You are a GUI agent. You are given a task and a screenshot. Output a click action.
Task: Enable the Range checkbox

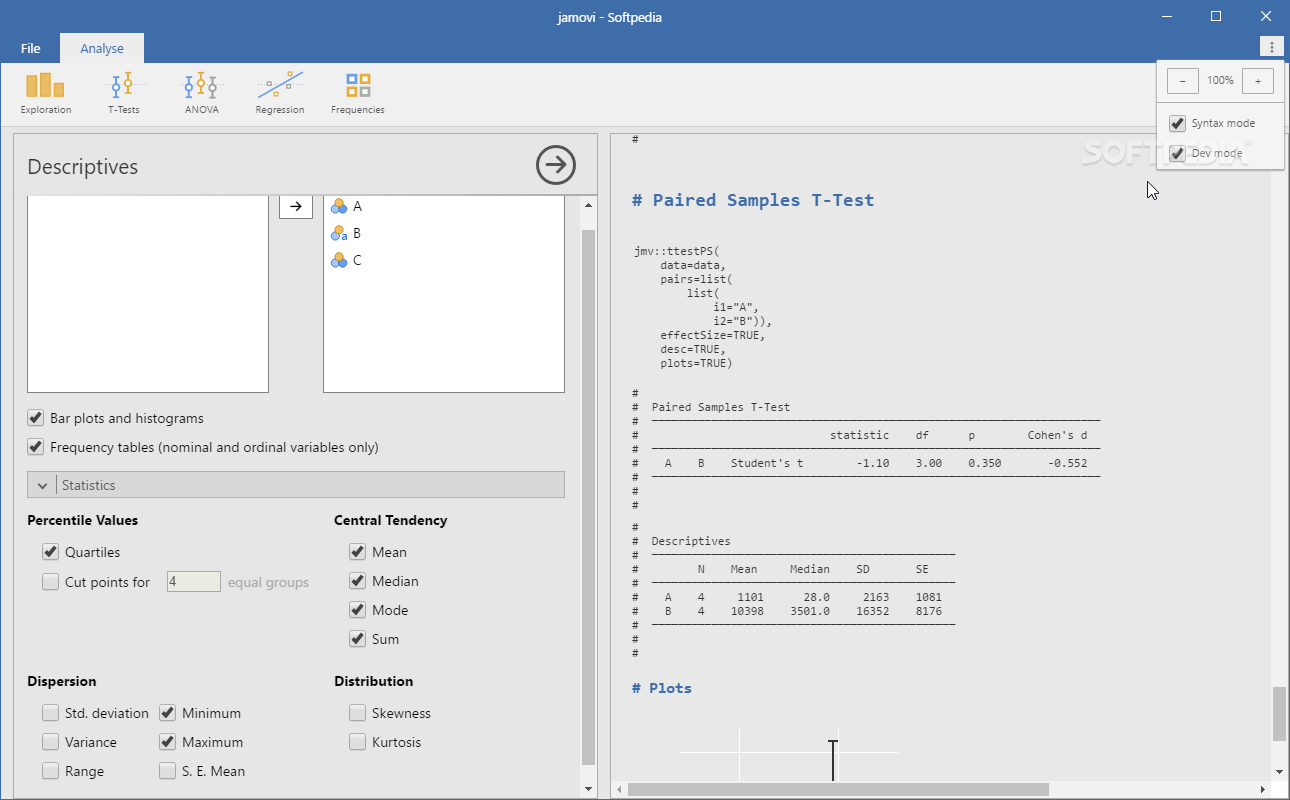click(x=51, y=771)
